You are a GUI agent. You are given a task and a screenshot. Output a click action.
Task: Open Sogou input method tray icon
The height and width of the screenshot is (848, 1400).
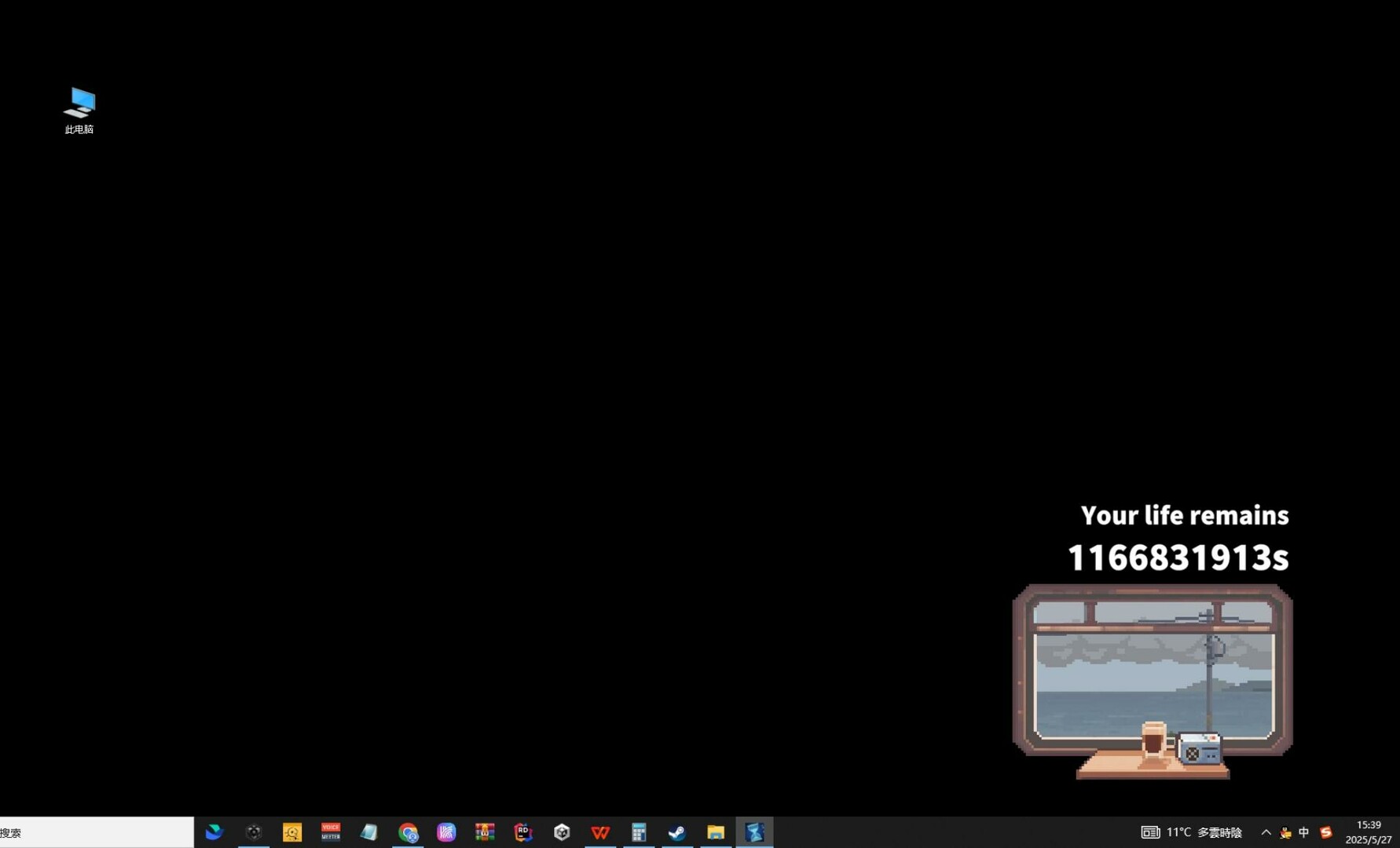point(1326,832)
